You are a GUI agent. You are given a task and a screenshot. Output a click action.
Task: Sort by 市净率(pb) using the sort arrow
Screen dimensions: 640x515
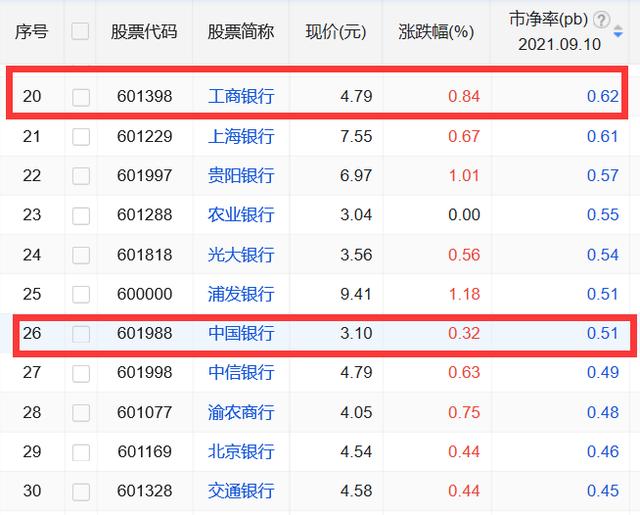(618, 31)
